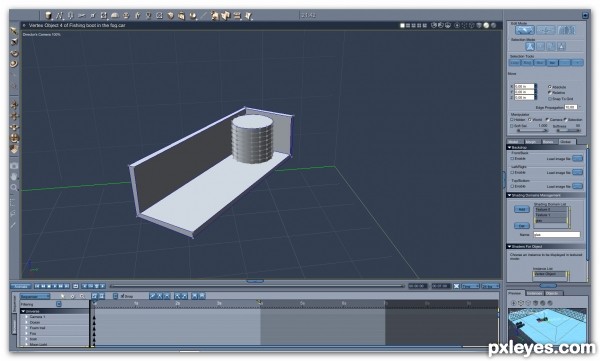Enable Front/Back backdrop checkbox

(x=512, y=158)
